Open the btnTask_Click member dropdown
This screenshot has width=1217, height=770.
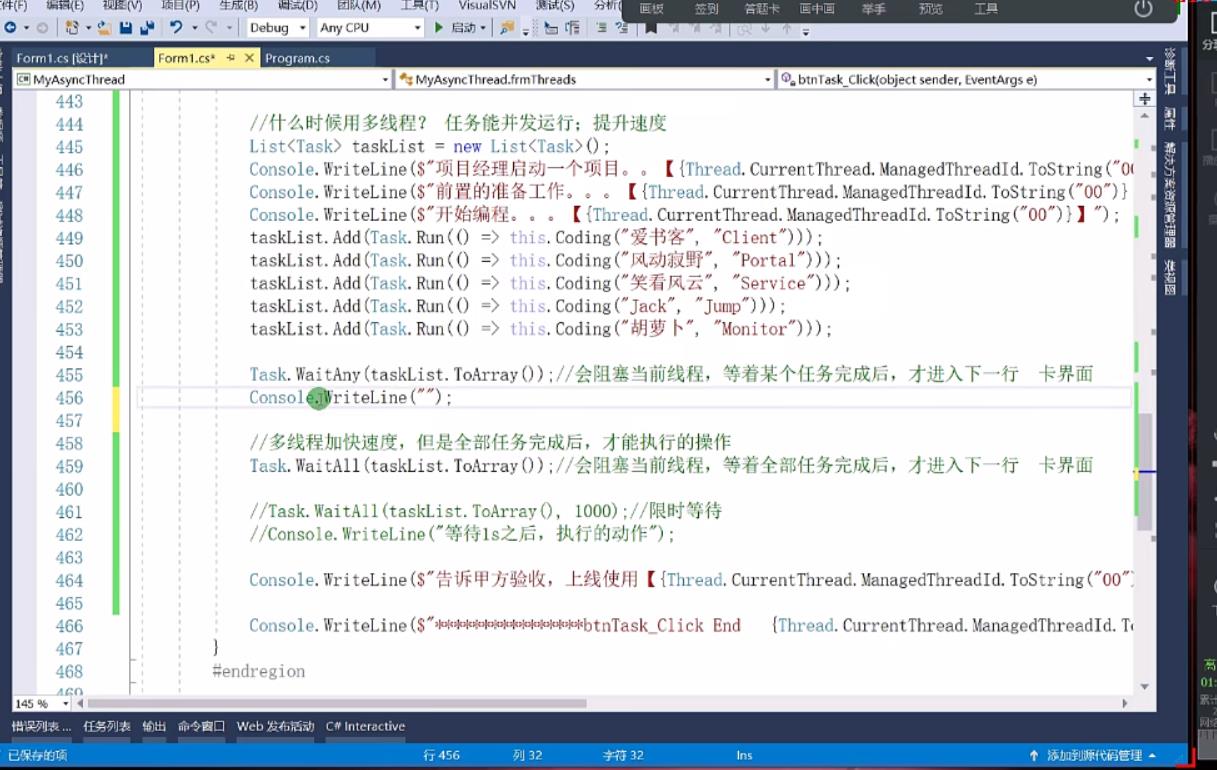(967, 79)
